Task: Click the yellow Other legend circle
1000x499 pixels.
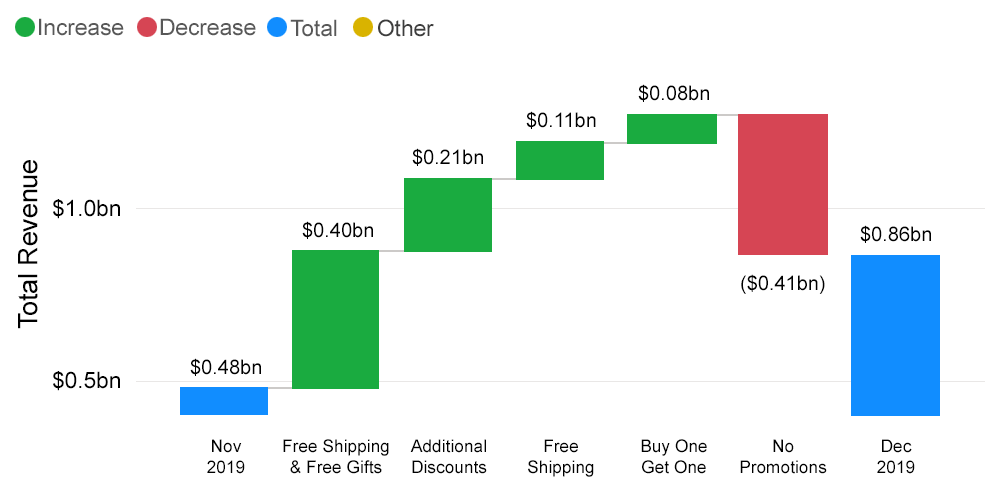Action: pyautogui.click(x=365, y=28)
